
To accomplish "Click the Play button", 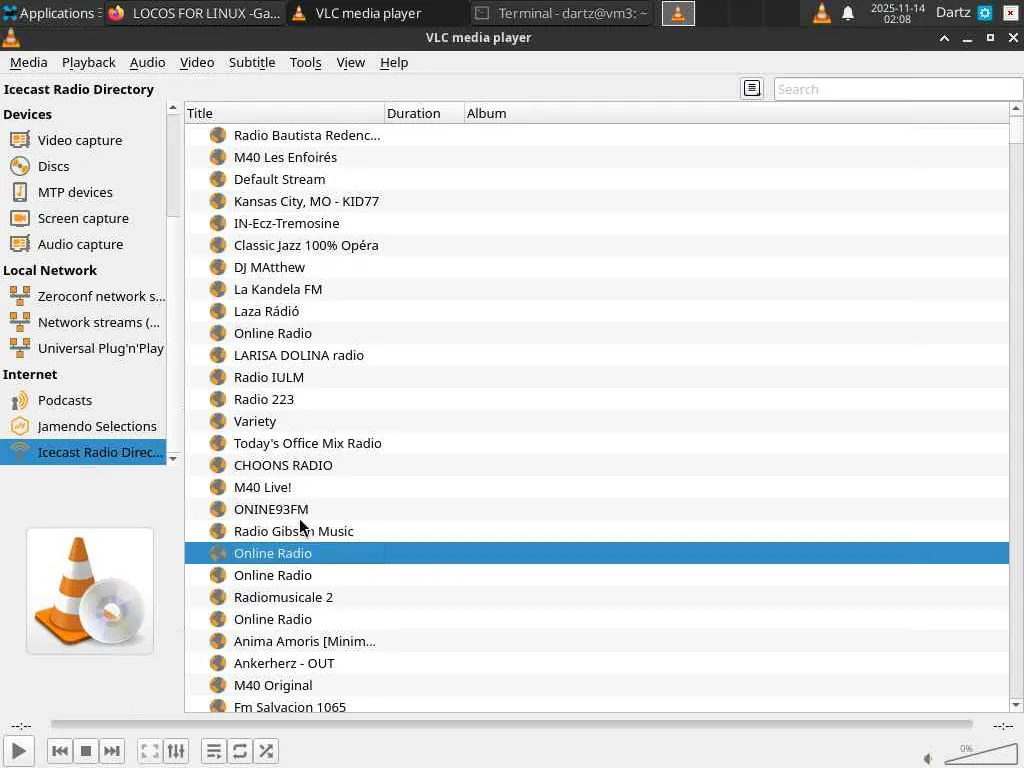I will [19, 751].
